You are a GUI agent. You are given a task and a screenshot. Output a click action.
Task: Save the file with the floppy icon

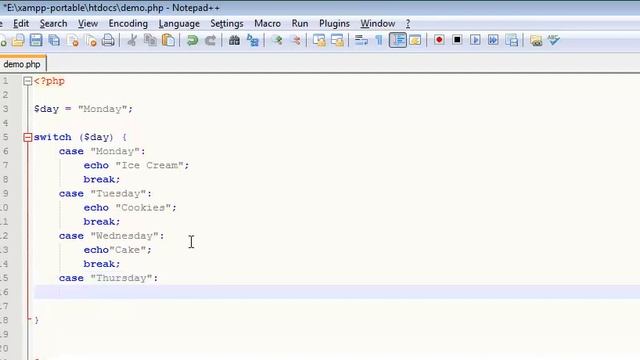(36, 40)
